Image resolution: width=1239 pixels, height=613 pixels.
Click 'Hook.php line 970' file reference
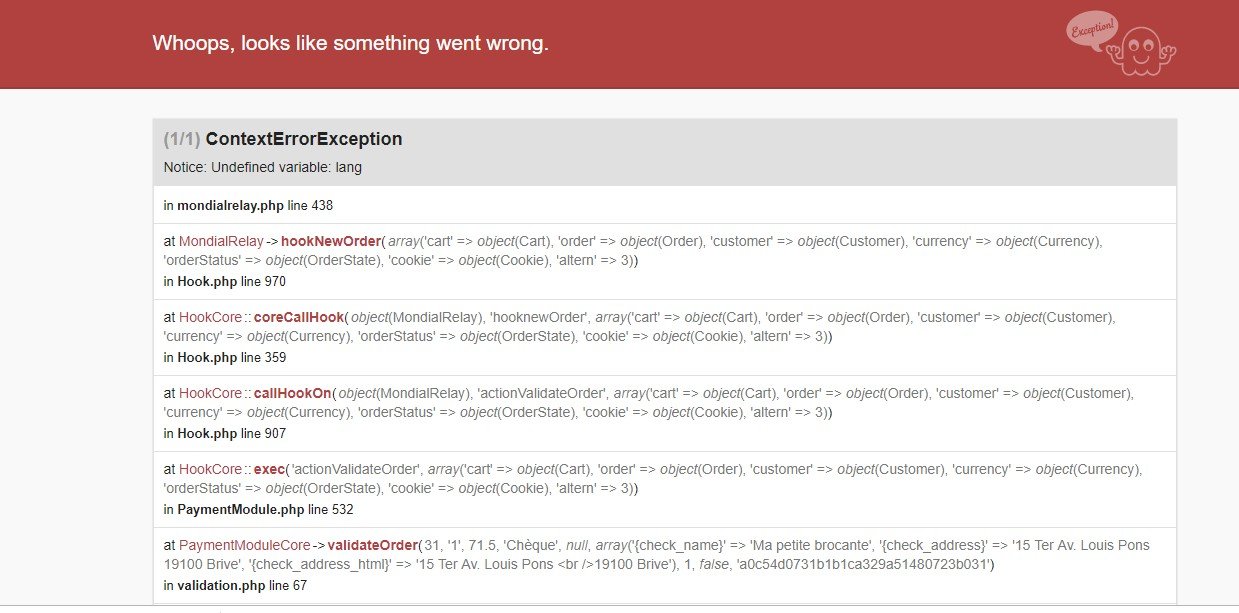pyautogui.click(x=231, y=281)
